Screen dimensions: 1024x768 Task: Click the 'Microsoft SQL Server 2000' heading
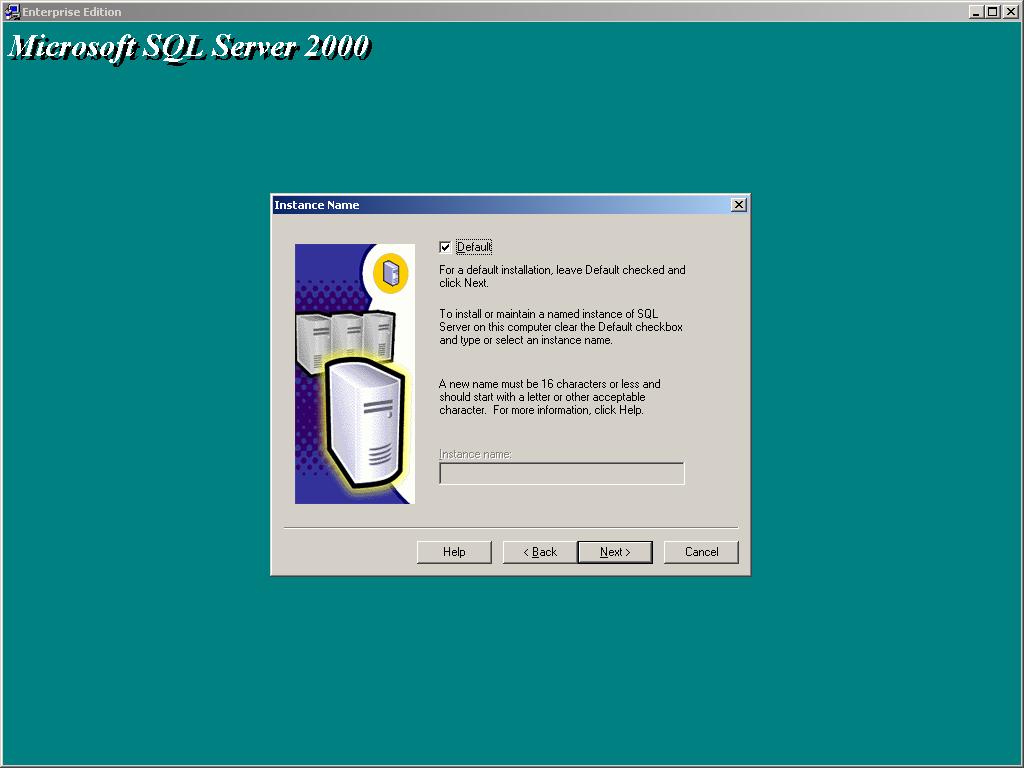pos(189,47)
